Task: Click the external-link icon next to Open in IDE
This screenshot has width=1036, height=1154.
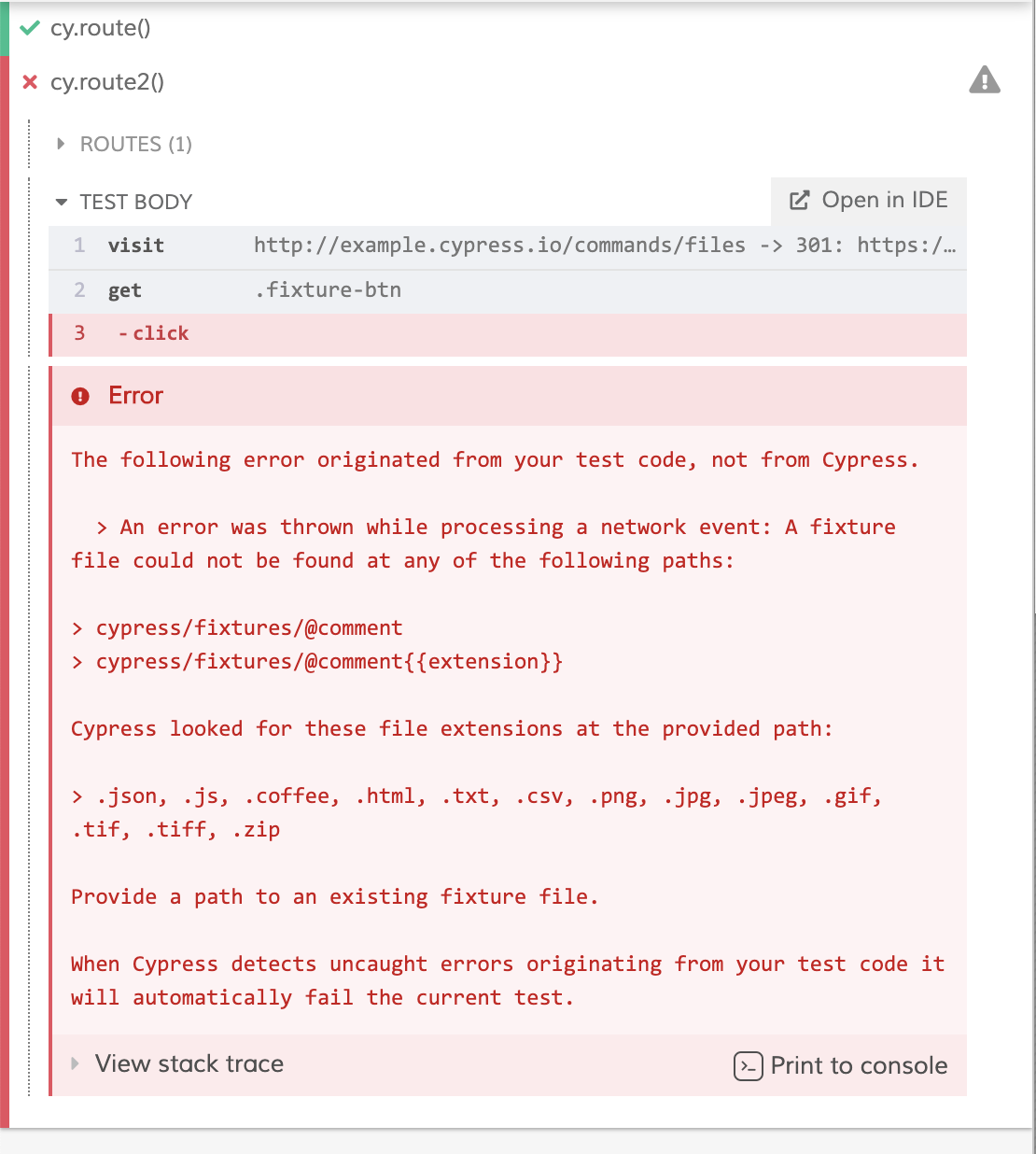Action: (798, 199)
